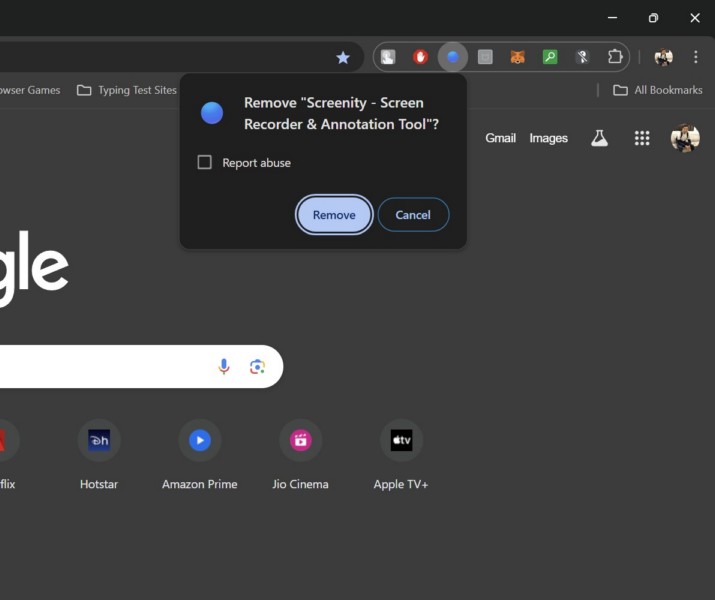
Task: Expand the Typing Test Sites bookmark folder
Action: 126,90
